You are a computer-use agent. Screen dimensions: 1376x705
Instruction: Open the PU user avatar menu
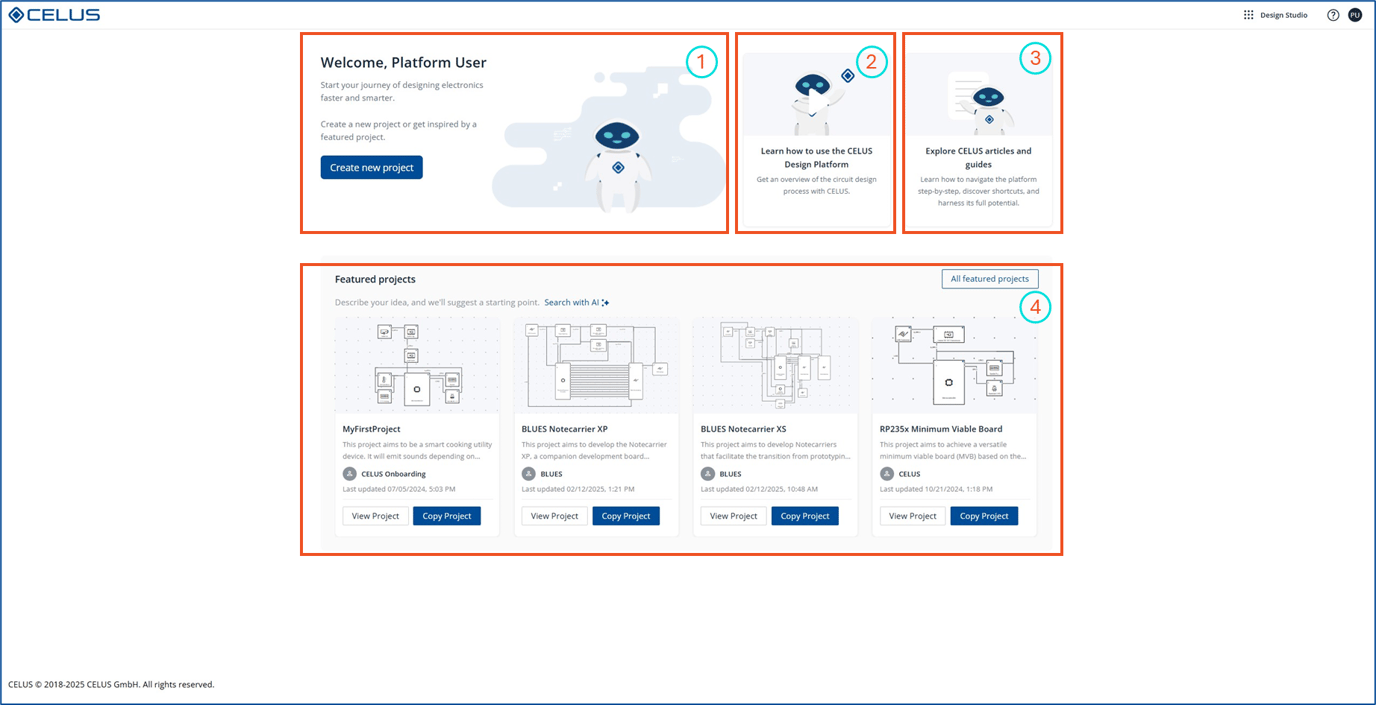click(1355, 15)
